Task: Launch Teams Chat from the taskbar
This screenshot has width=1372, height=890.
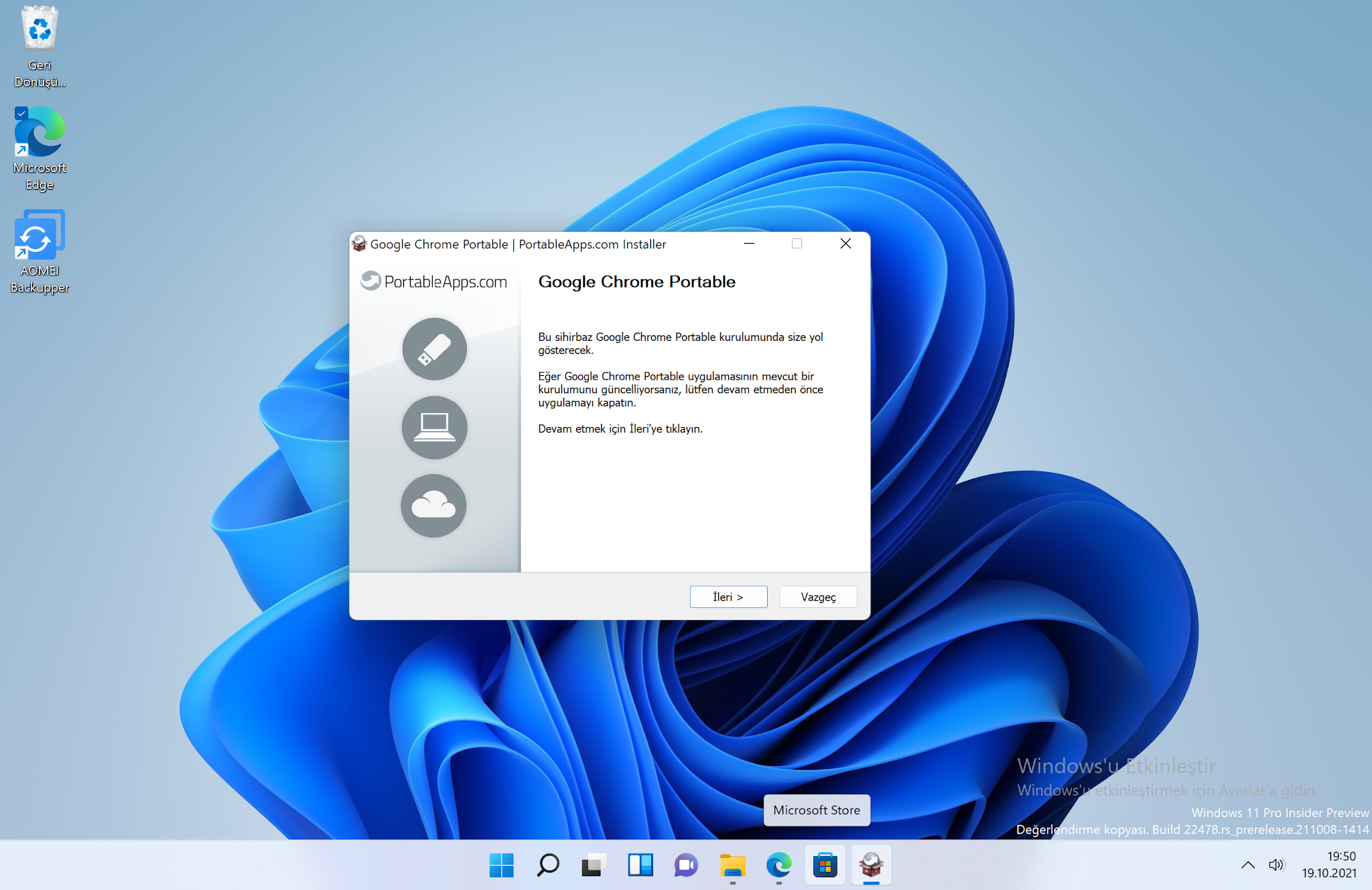Action: click(686, 865)
